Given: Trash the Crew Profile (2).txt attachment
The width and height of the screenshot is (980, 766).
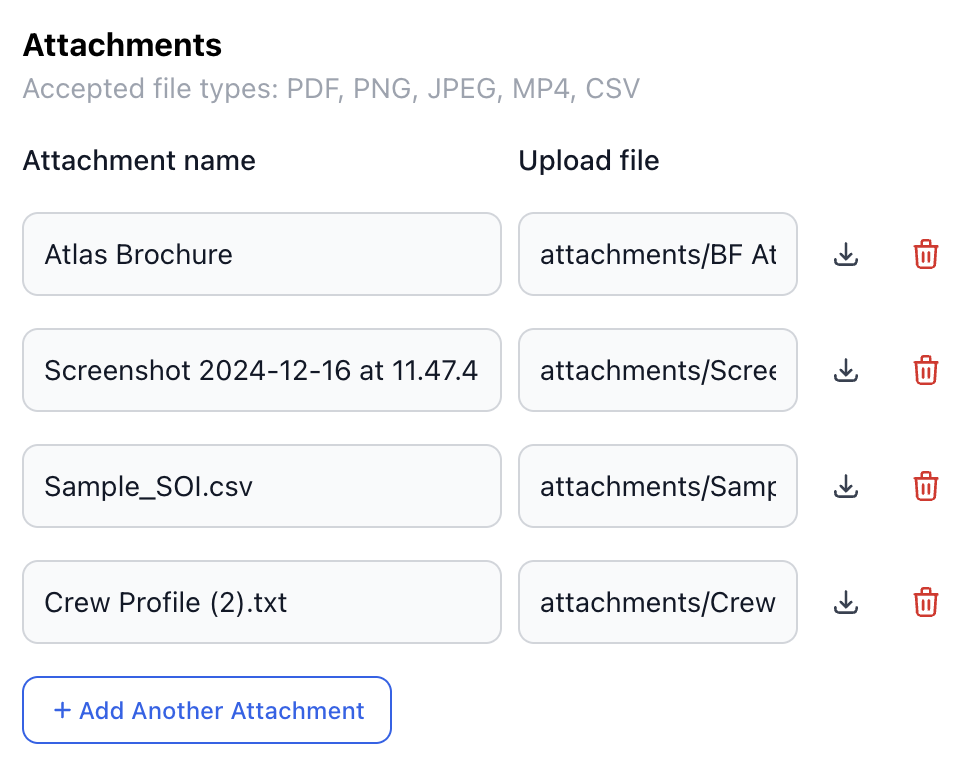Looking at the screenshot, I should 926,603.
